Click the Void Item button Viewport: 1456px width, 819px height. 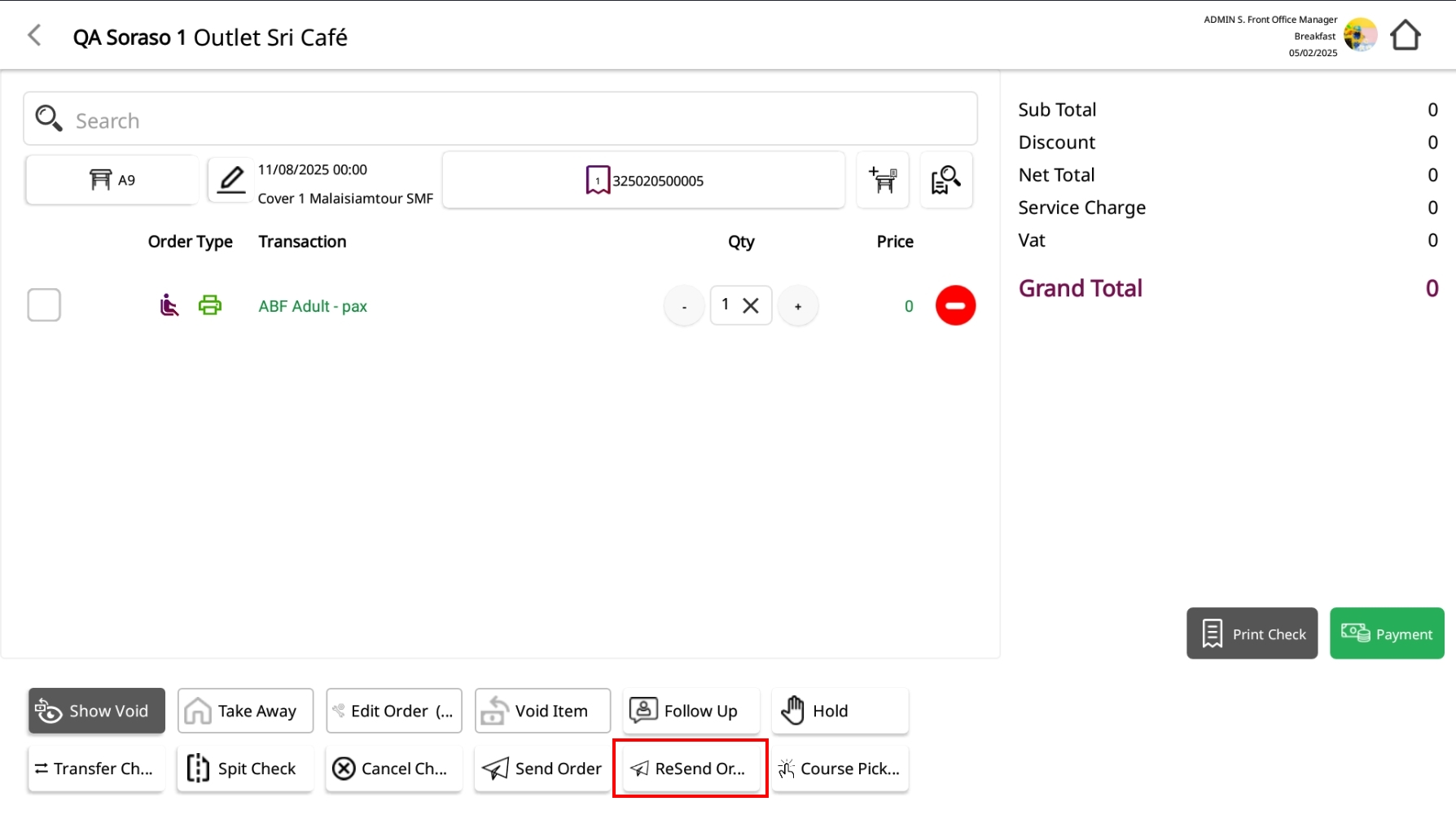tap(542, 711)
